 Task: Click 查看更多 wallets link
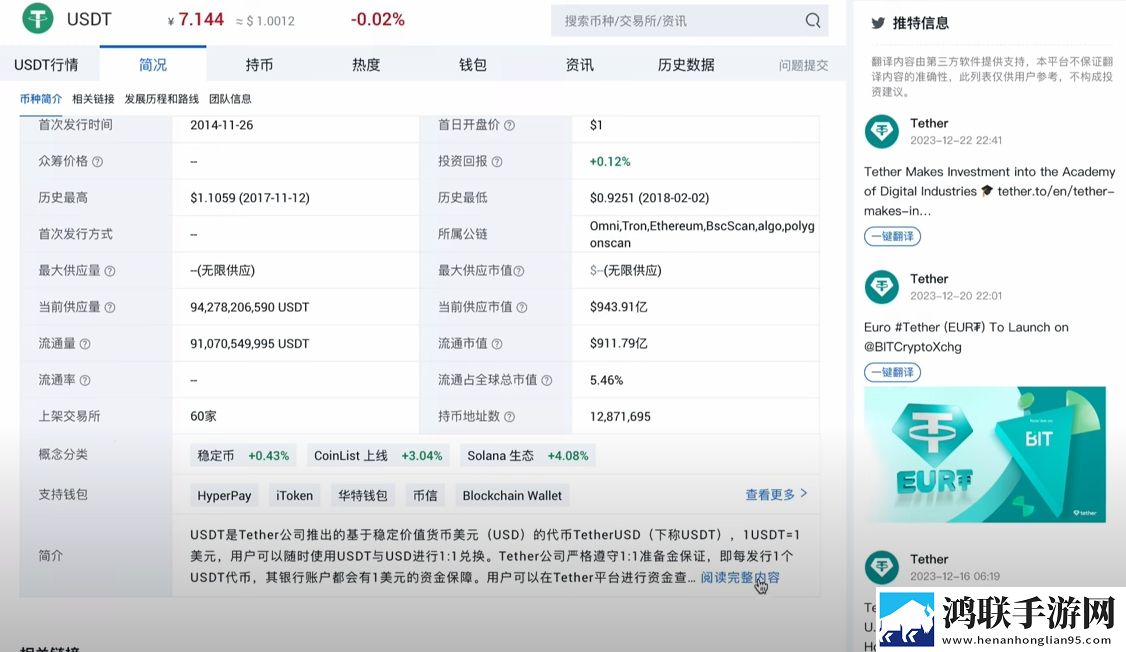(x=770, y=494)
